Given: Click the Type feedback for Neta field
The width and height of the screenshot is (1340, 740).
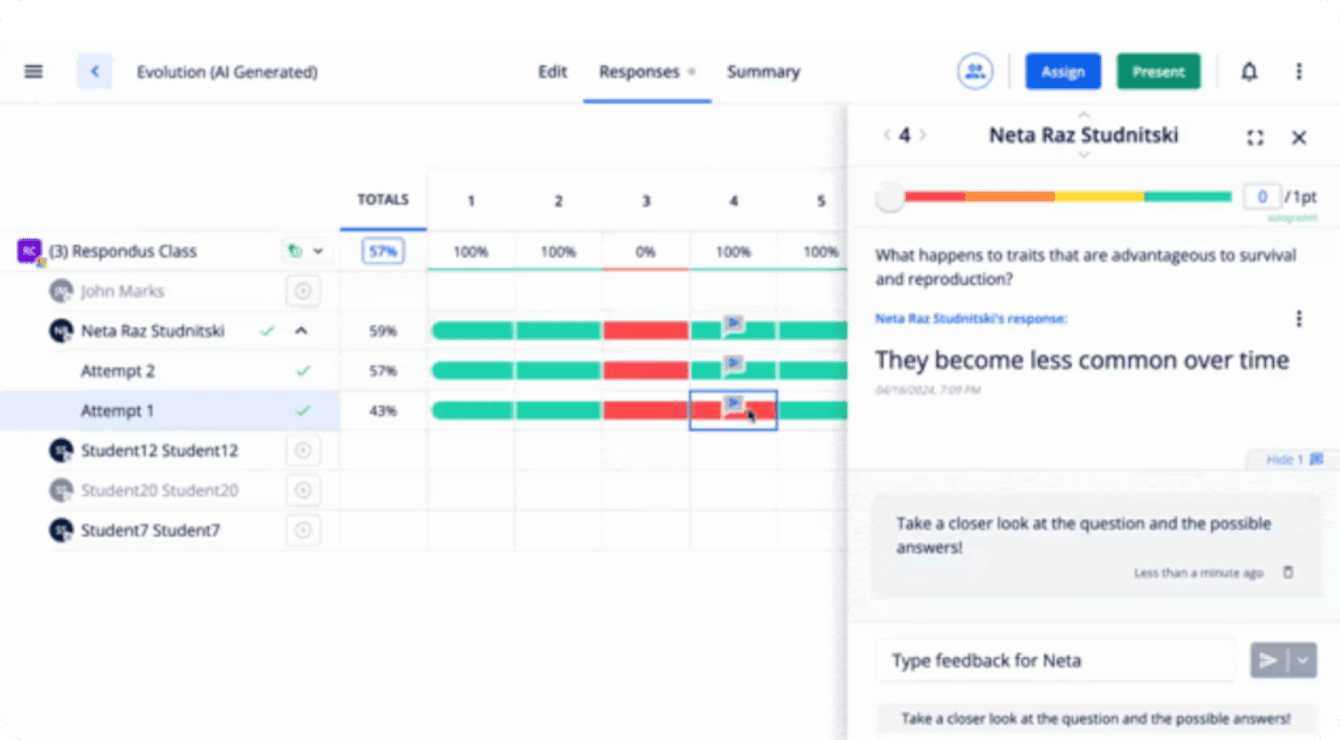Looking at the screenshot, I should pyautogui.click(x=1056, y=661).
